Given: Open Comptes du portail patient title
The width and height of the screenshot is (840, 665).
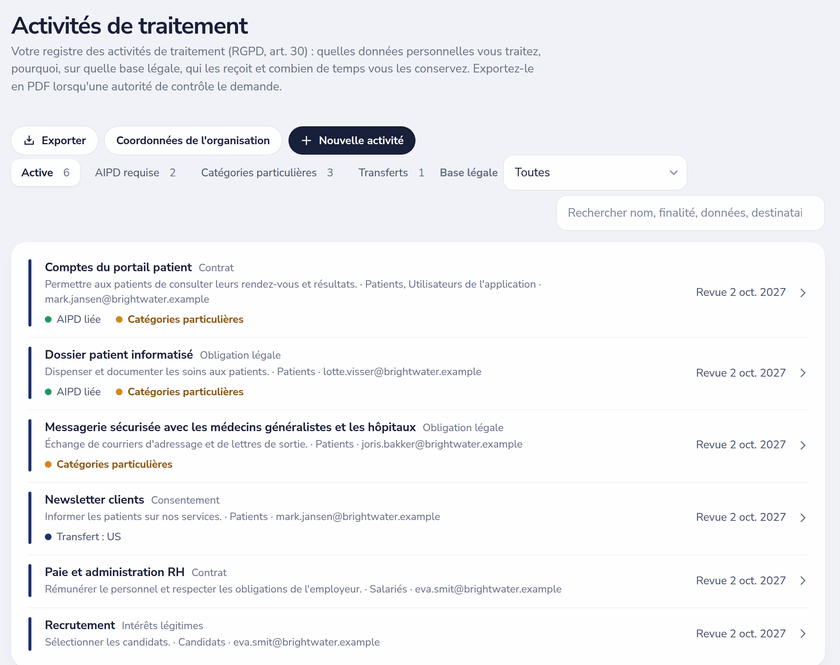Looking at the screenshot, I should pos(118,267).
